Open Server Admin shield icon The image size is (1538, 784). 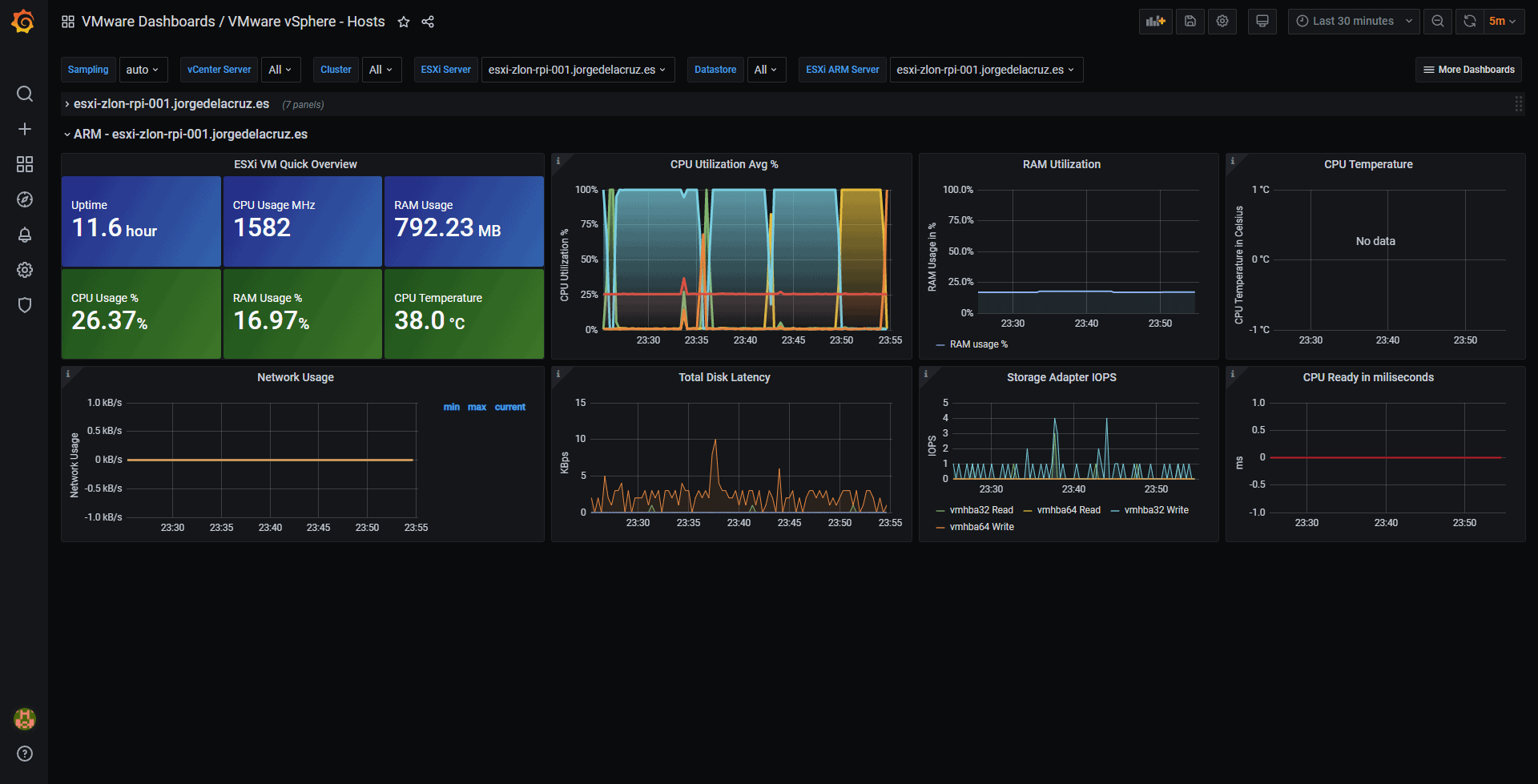coord(25,305)
